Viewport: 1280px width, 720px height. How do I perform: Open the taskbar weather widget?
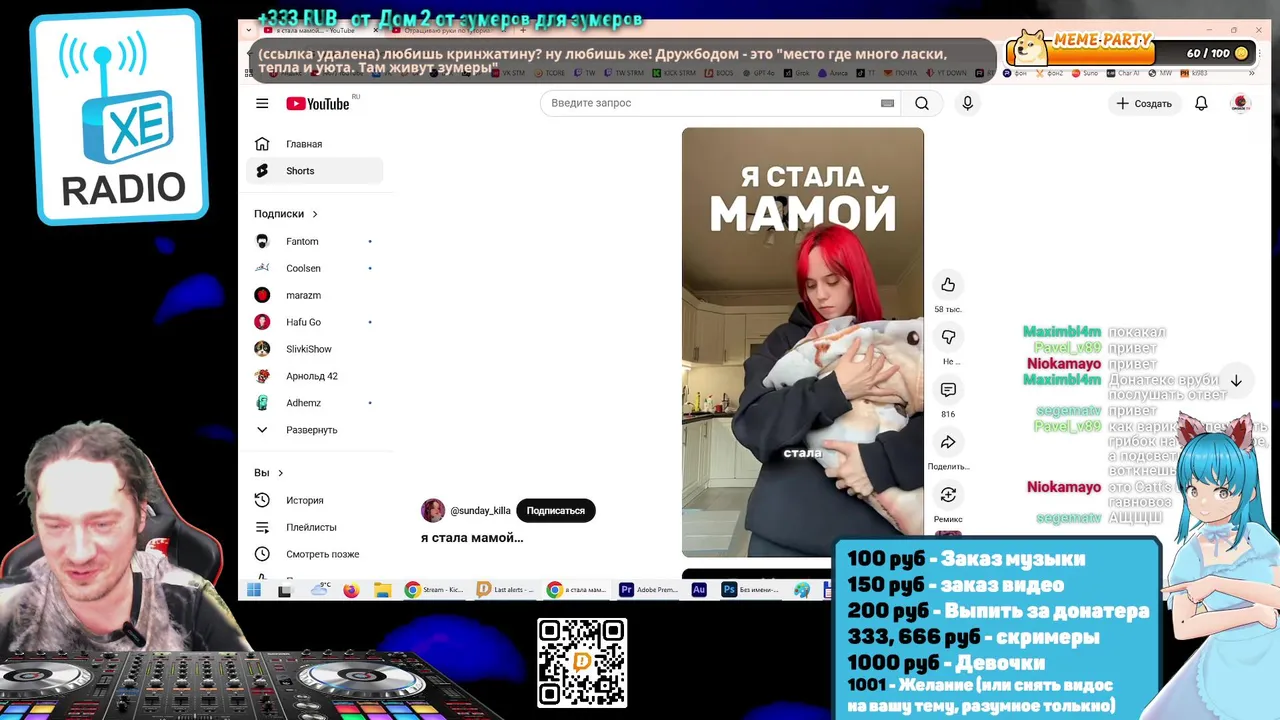coord(320,589)
